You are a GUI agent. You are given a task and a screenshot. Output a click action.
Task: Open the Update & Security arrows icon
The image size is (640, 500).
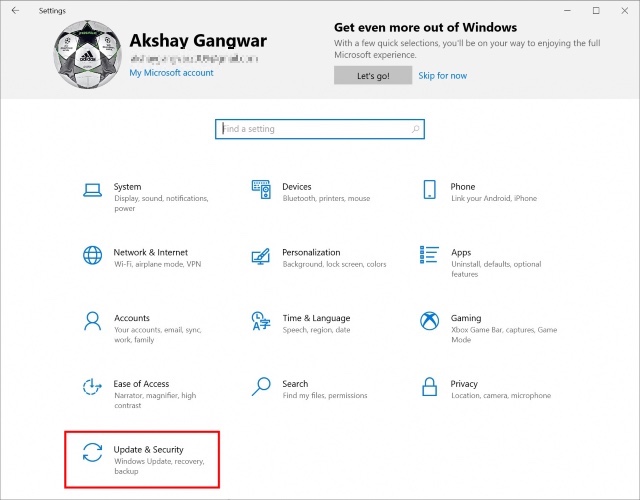pyautogui.click(x=92, y=453)
